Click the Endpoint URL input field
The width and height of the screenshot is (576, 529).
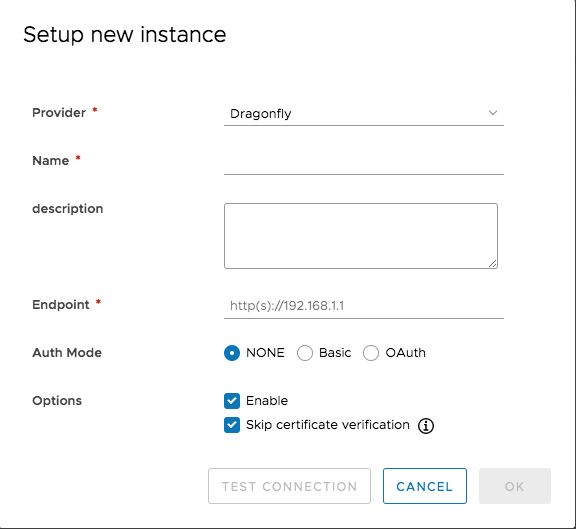tap(364, 306)
